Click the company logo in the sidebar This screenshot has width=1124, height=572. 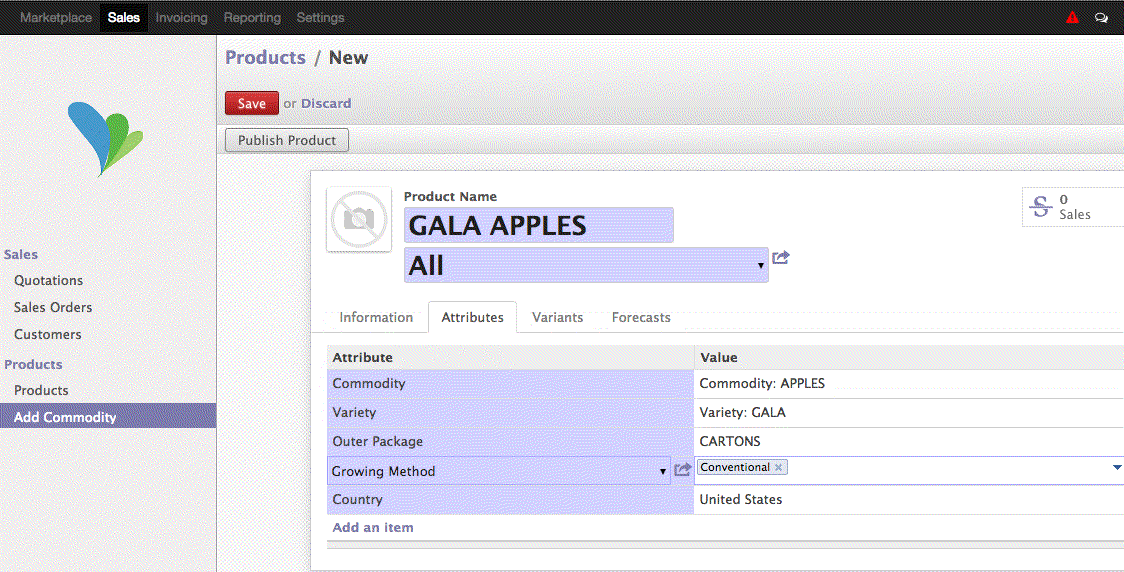(x=106, y=137)
